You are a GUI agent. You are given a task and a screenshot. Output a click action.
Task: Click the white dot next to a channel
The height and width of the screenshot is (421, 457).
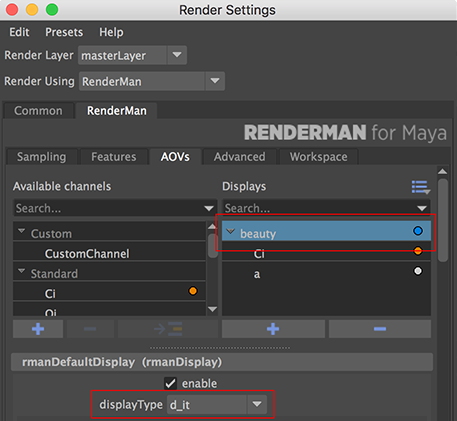click(418, 271)
